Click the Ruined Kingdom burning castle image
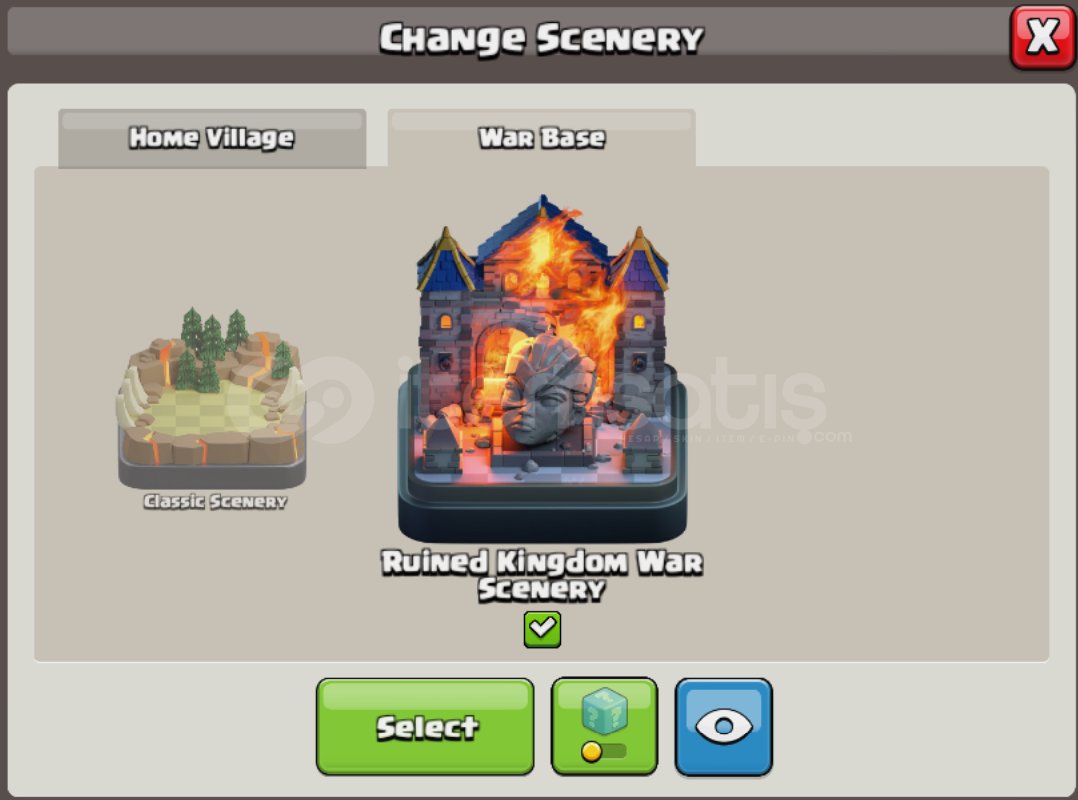The height and width of the screenshot is (800, 1078). click(x=542, y=368)
